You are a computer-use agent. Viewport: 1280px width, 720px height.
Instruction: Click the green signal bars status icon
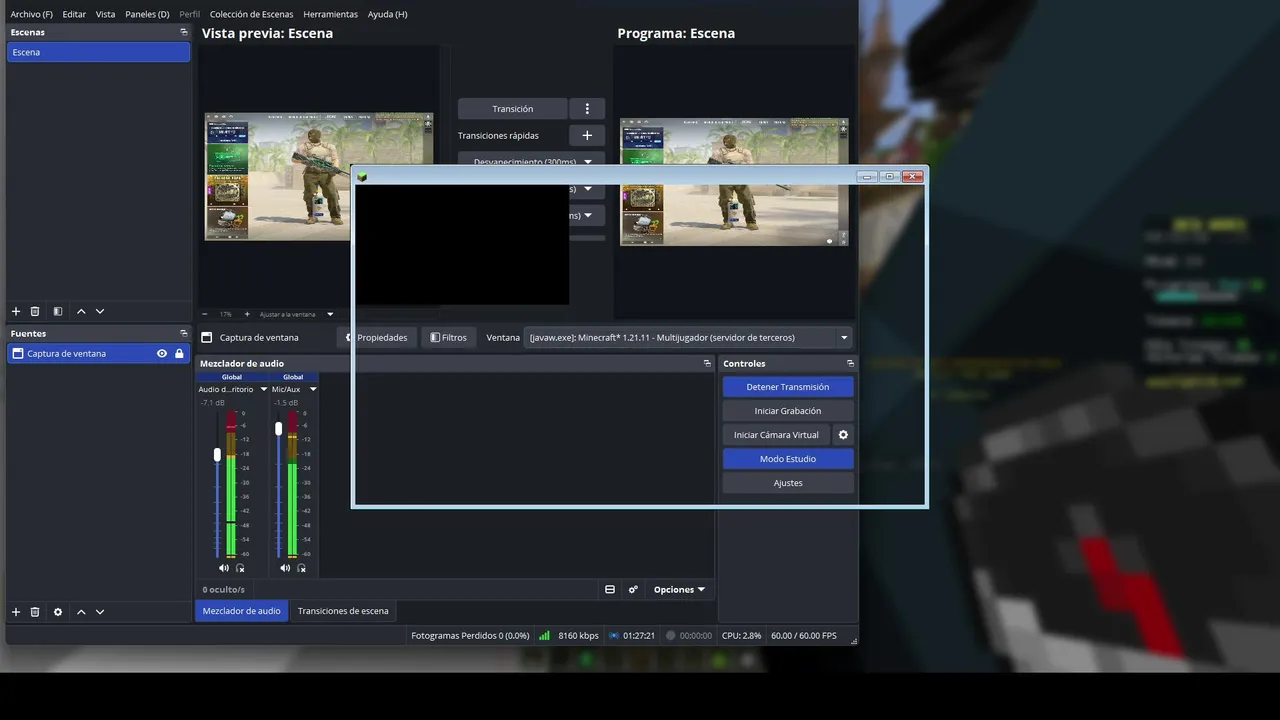coord(544,635)
